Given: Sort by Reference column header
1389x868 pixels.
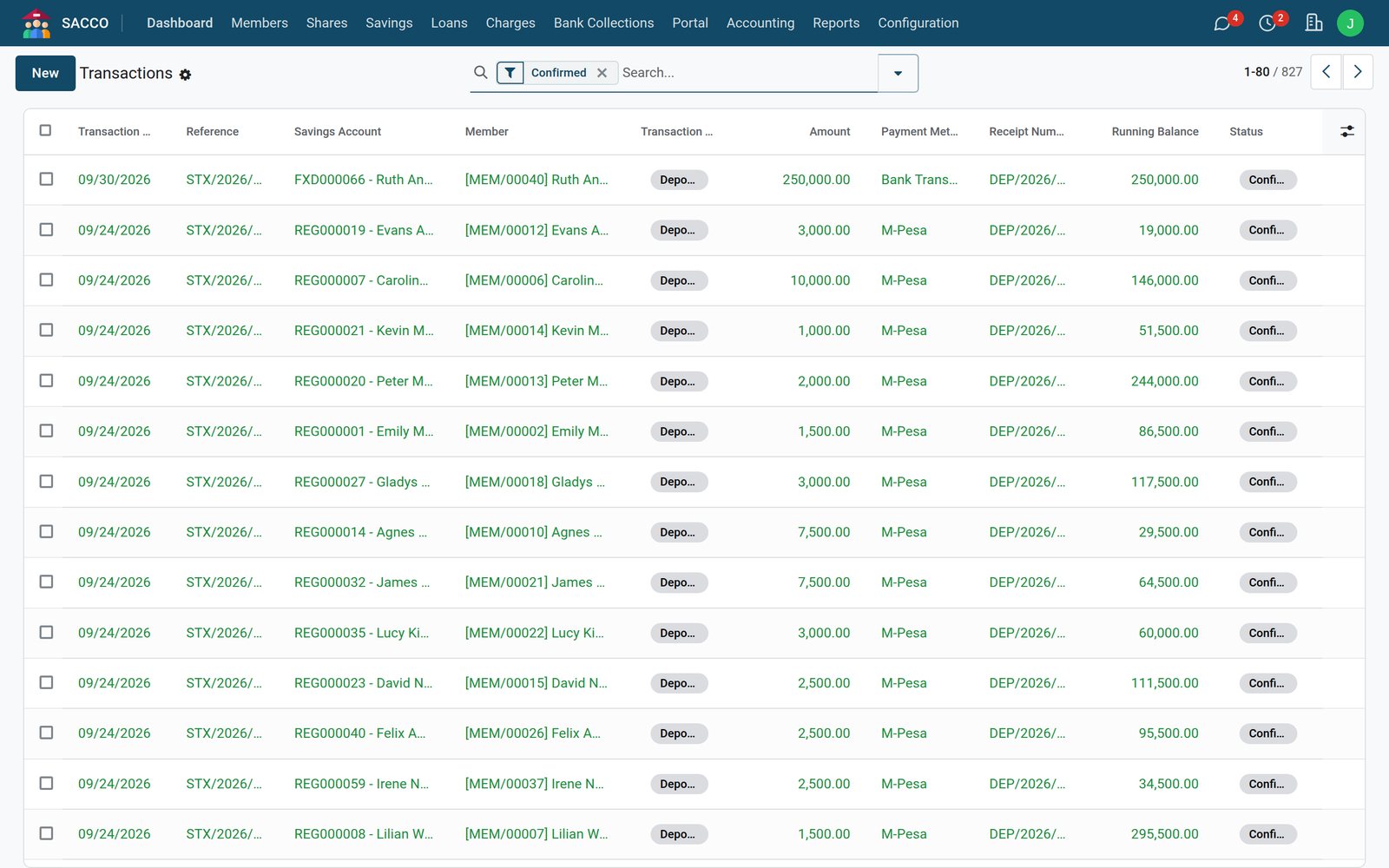Looking at the screenshot, I should [x=212, y=132].
